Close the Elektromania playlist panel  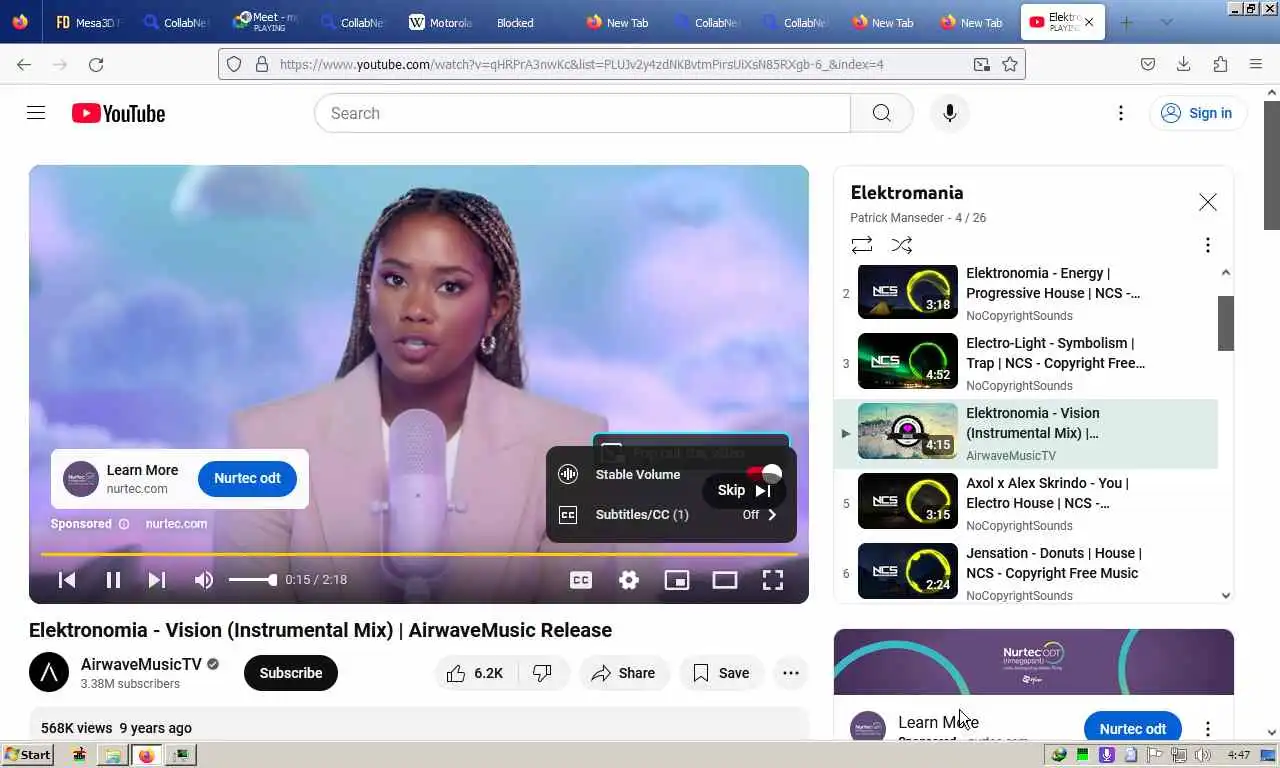[1208, 202]
